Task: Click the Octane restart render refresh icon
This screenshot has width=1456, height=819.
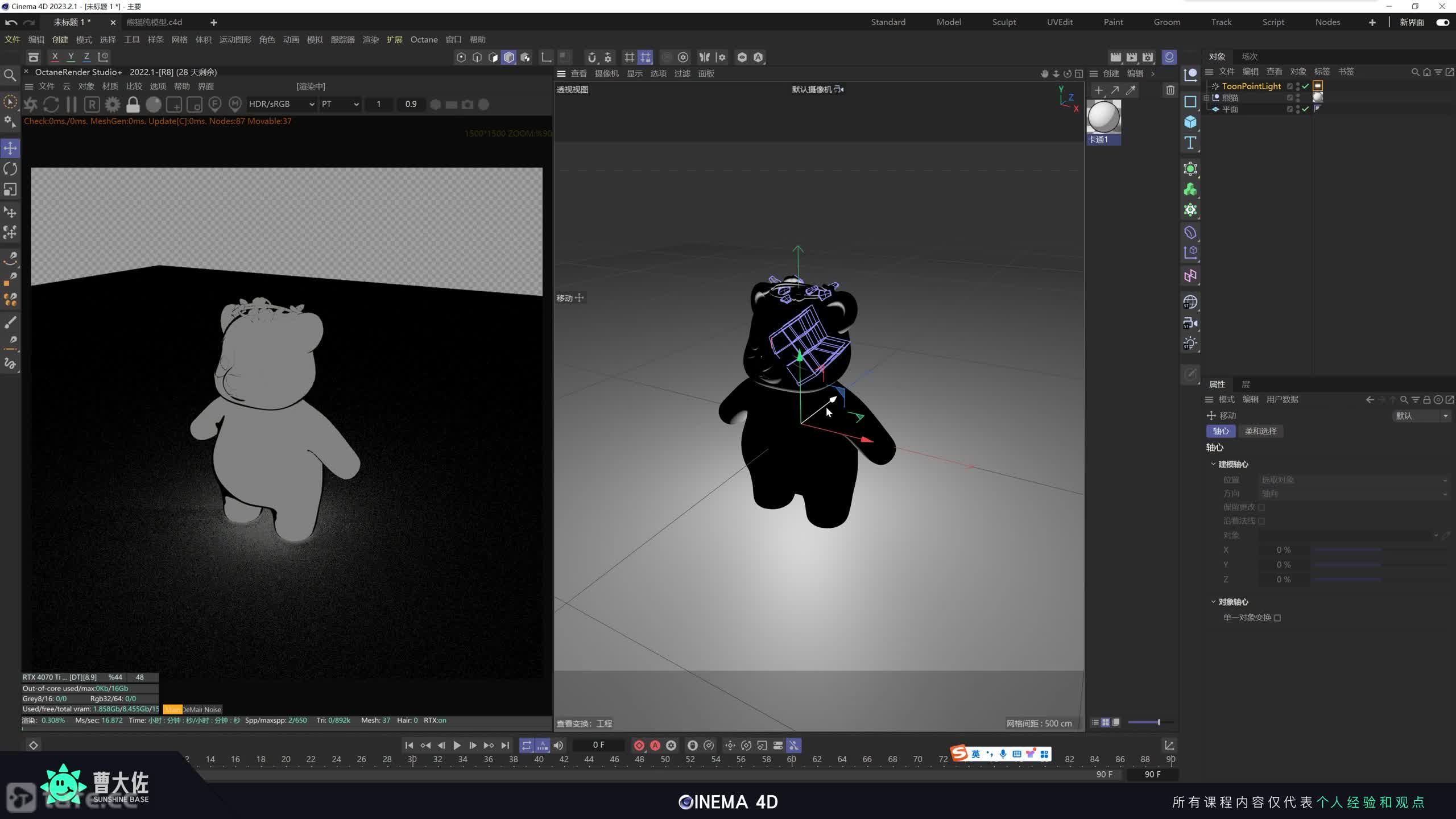Action: pos(51,105)
